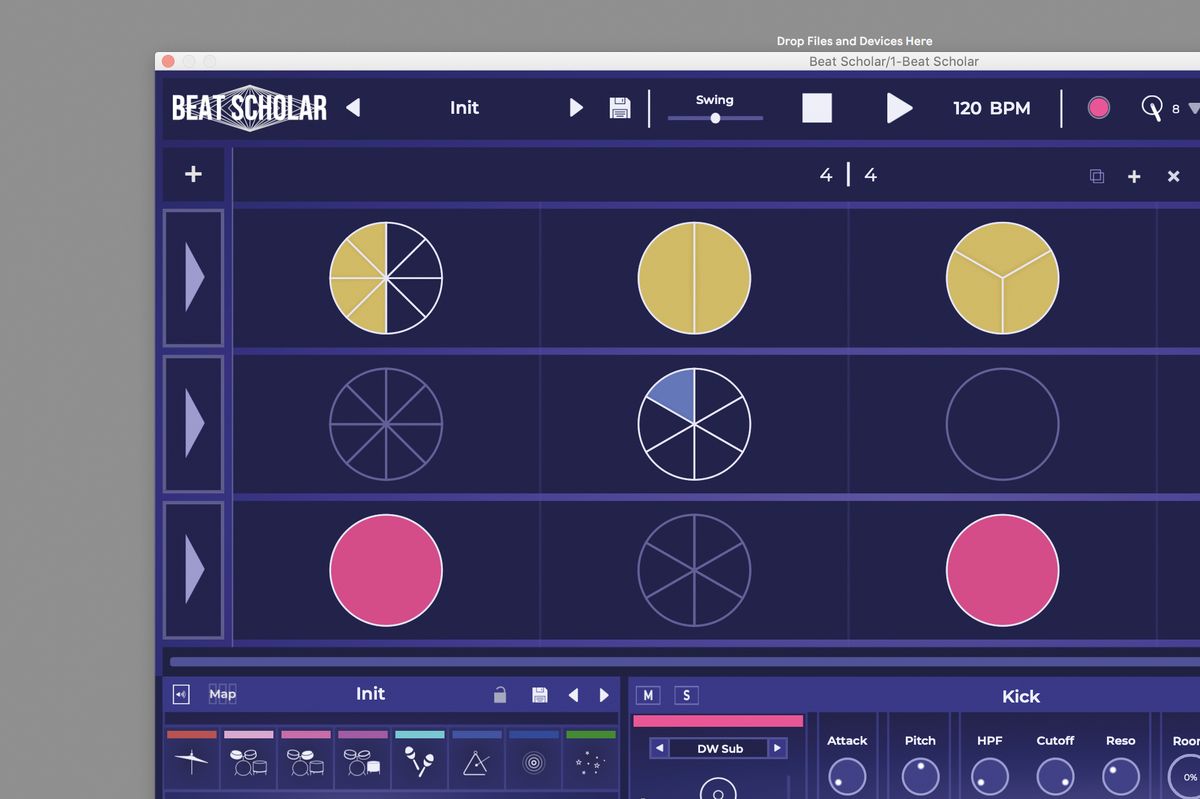The width and height of the screenshot is (1200, 799).
Task: Toggle the padlock icon in the kit panel
Action: coord(499,694)
